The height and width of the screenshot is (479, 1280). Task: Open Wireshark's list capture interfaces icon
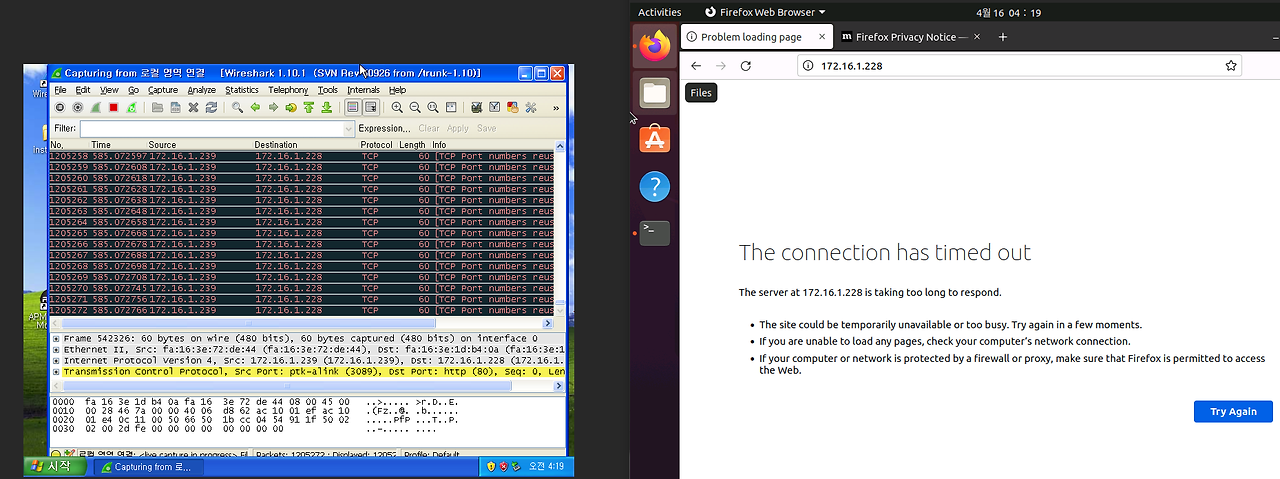click(x=59, y=107)
